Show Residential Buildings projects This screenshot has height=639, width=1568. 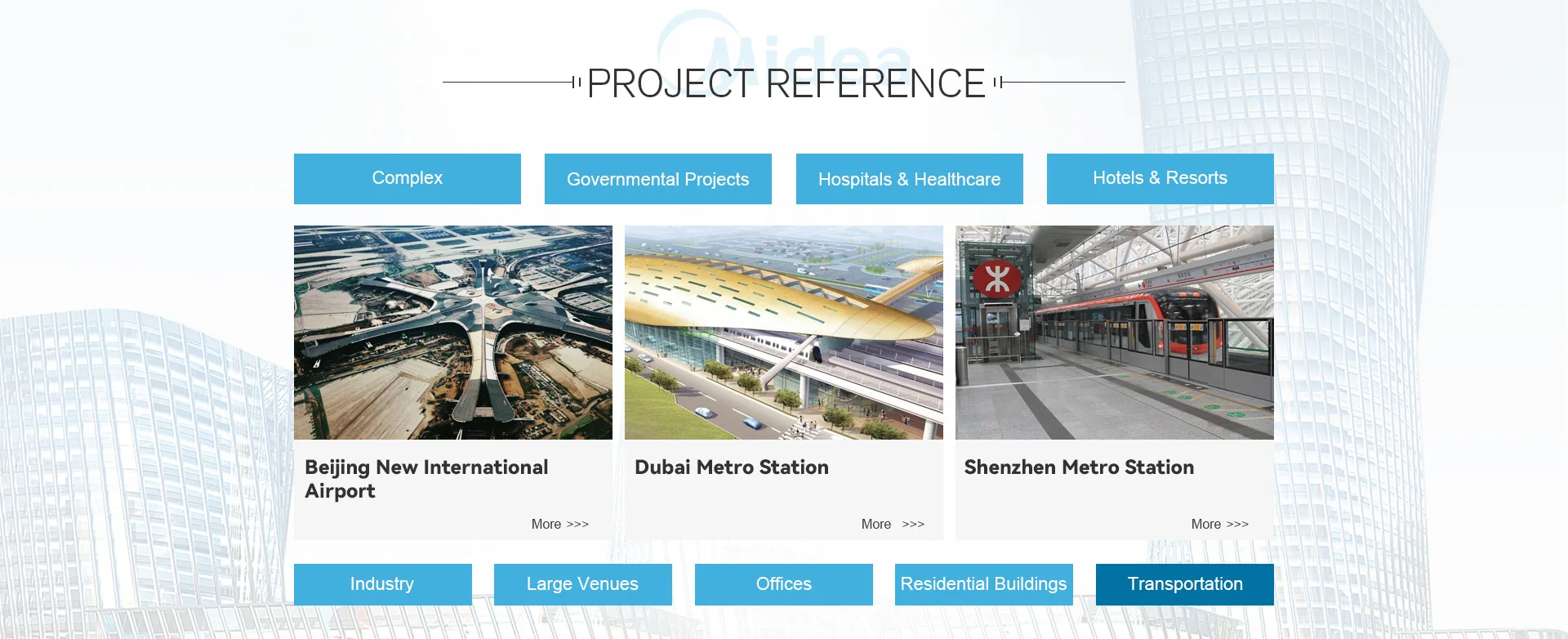click(x=983, y=584)
